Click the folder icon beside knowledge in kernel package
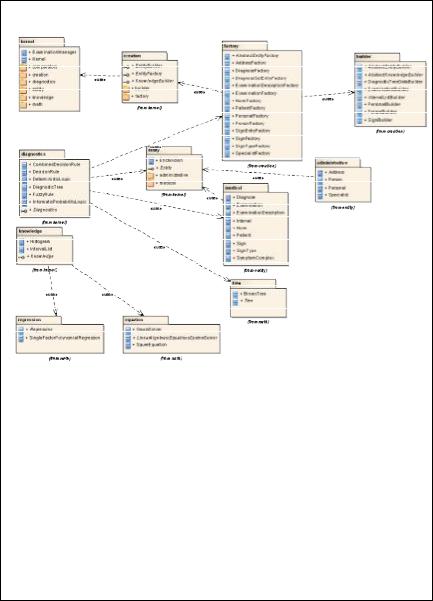 tap(23, 97)
